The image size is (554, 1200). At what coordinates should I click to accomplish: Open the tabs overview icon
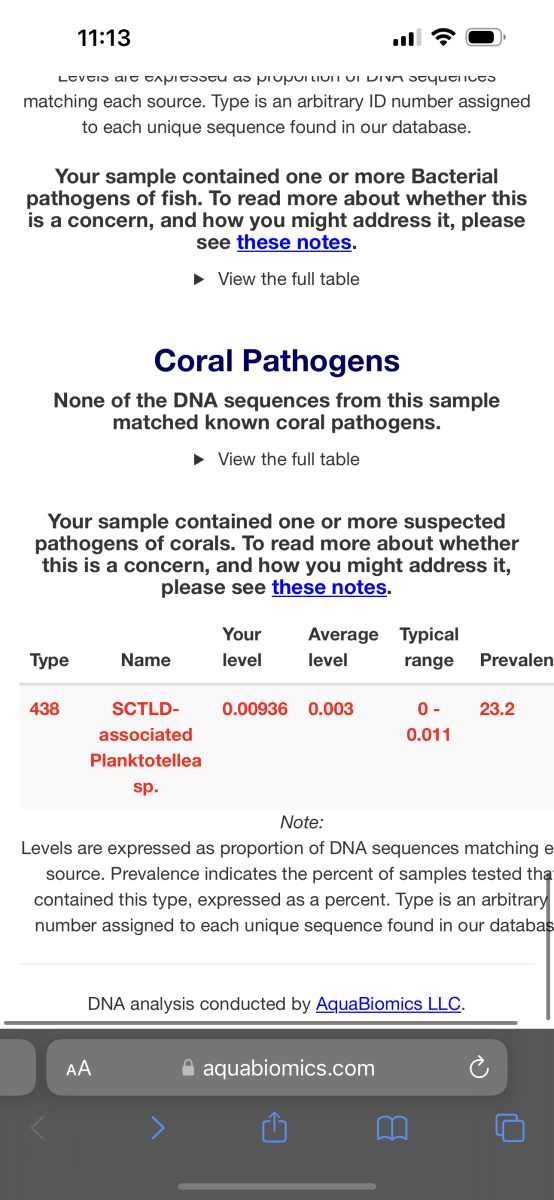click(510, 1128)
